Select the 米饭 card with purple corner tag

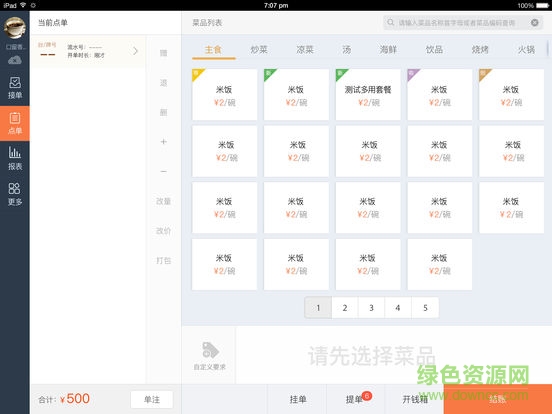point(440,94)
